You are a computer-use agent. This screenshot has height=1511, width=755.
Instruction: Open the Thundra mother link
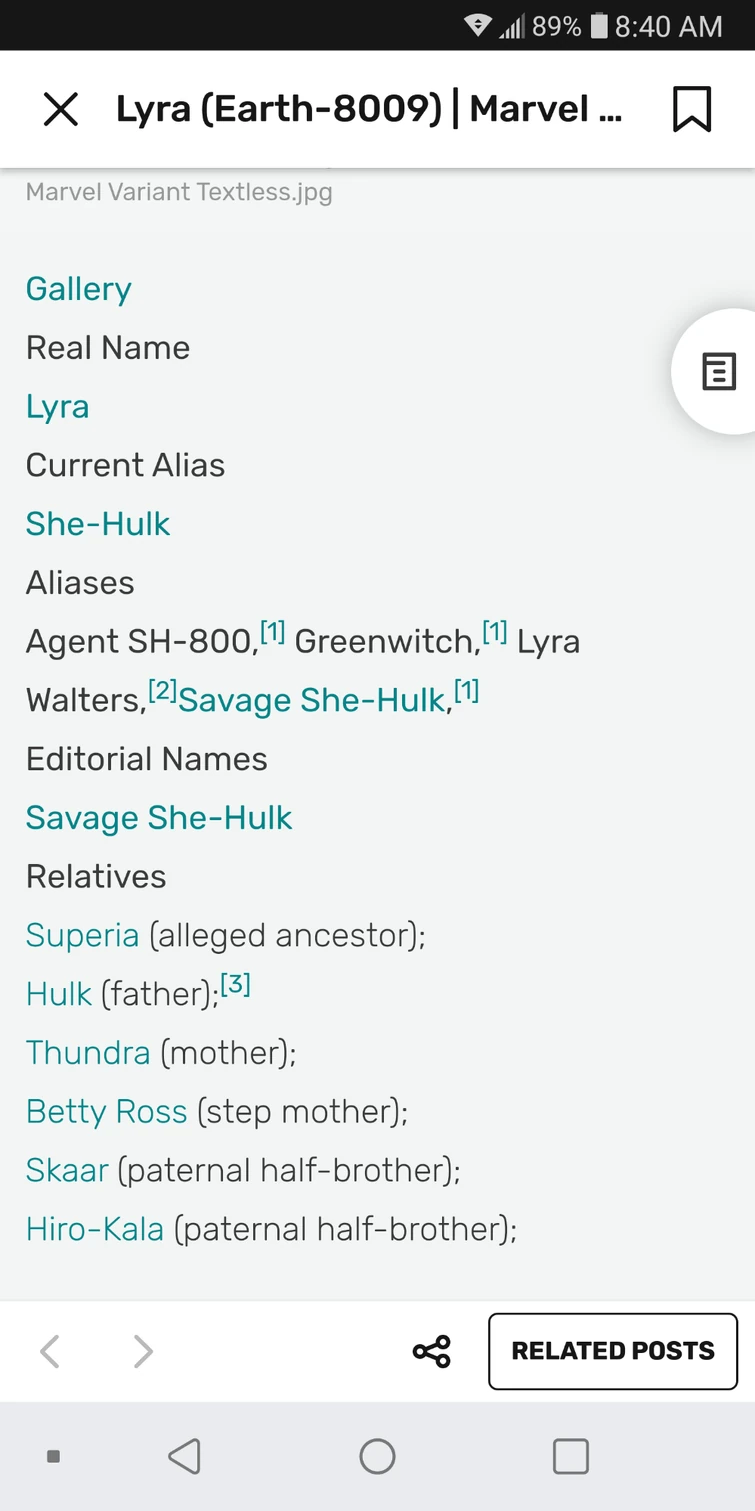point(88,1053)
